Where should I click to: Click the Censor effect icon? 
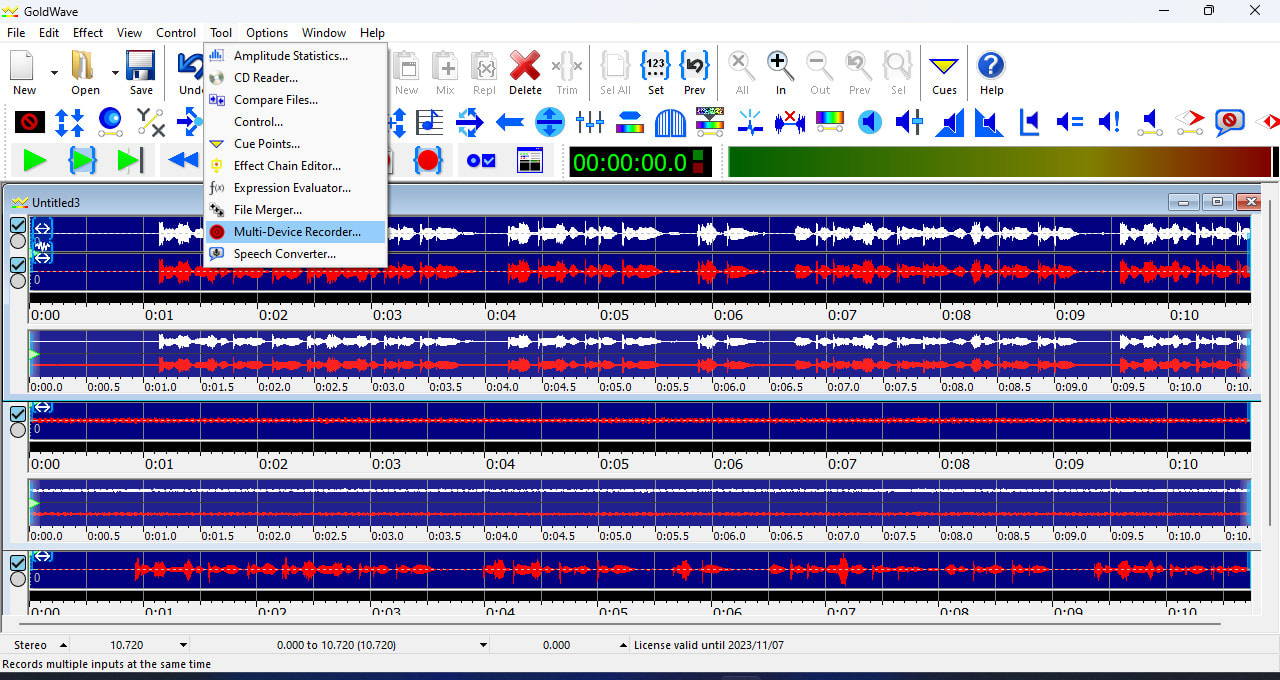coord(30,123)
